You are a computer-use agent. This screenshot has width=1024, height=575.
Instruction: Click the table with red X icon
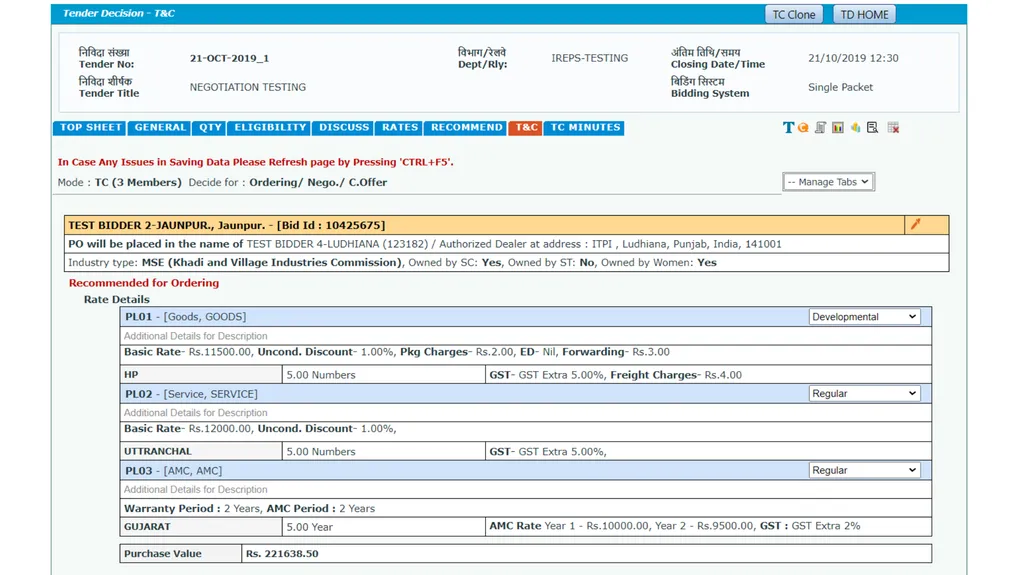pos(893,127)
